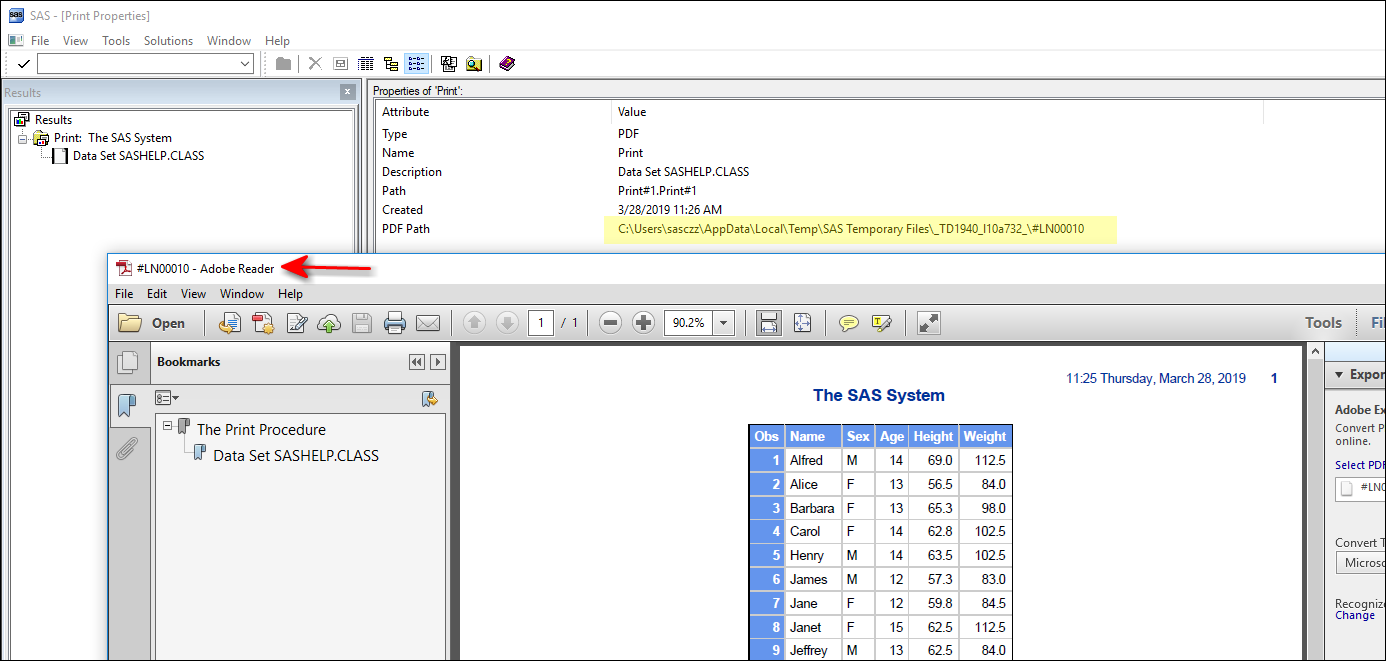The width and height of the screenshot is (1386, 661).
Task: Open the Tools panel in Adobe Reader
Action: [x=1322, y=322]
